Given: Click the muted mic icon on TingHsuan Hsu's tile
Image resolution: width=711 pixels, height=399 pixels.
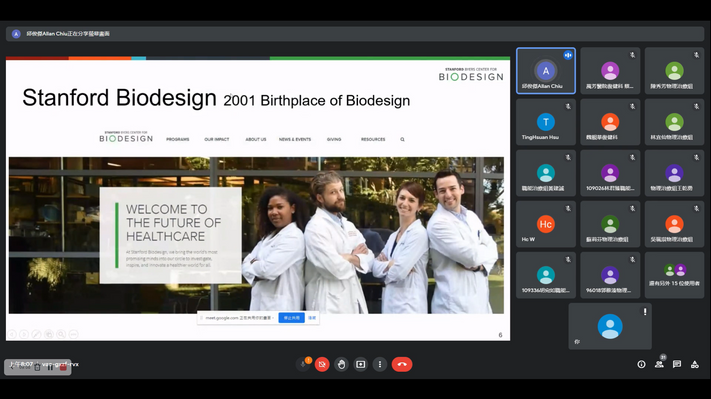Looking at the screenshot, I should pos(568,106).
